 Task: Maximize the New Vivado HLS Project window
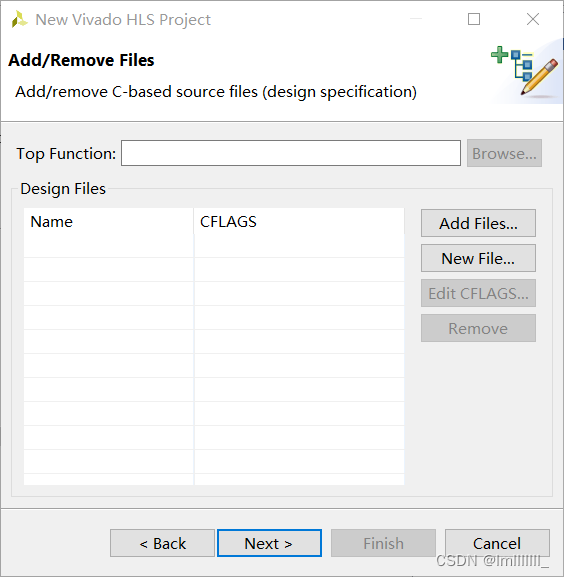[474, 19]
